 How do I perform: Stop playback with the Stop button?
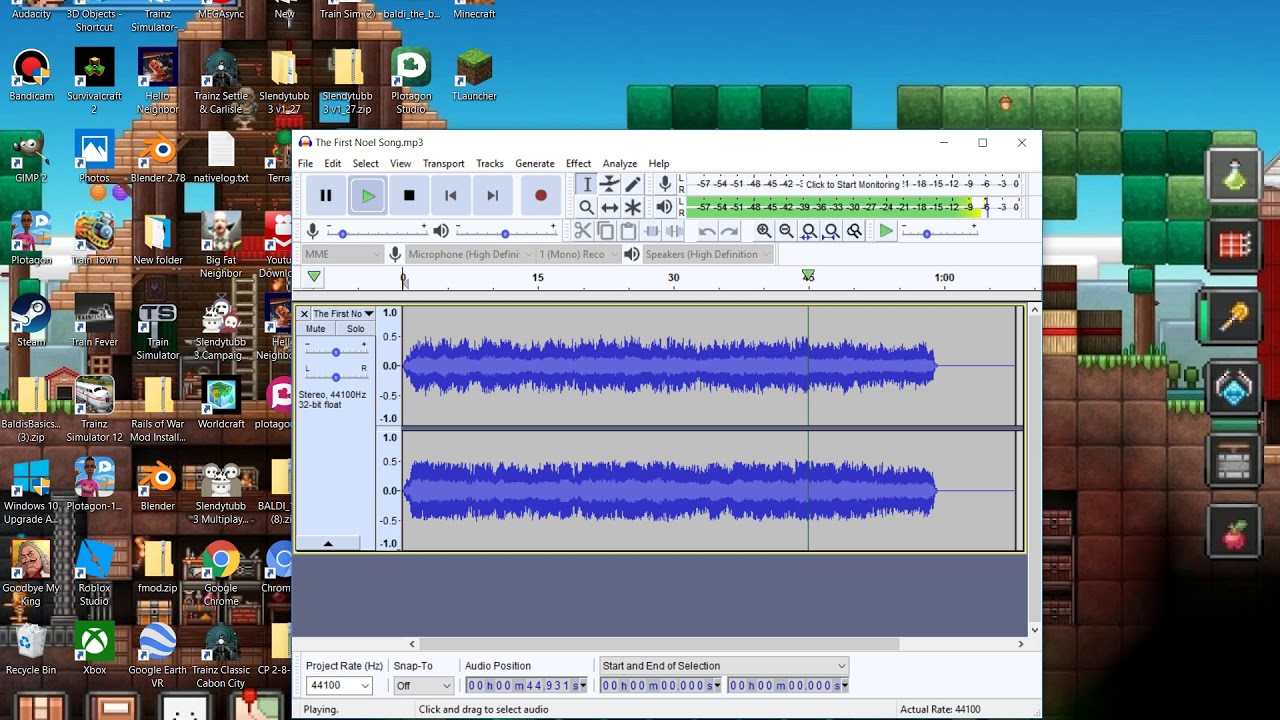click(409, 196)
